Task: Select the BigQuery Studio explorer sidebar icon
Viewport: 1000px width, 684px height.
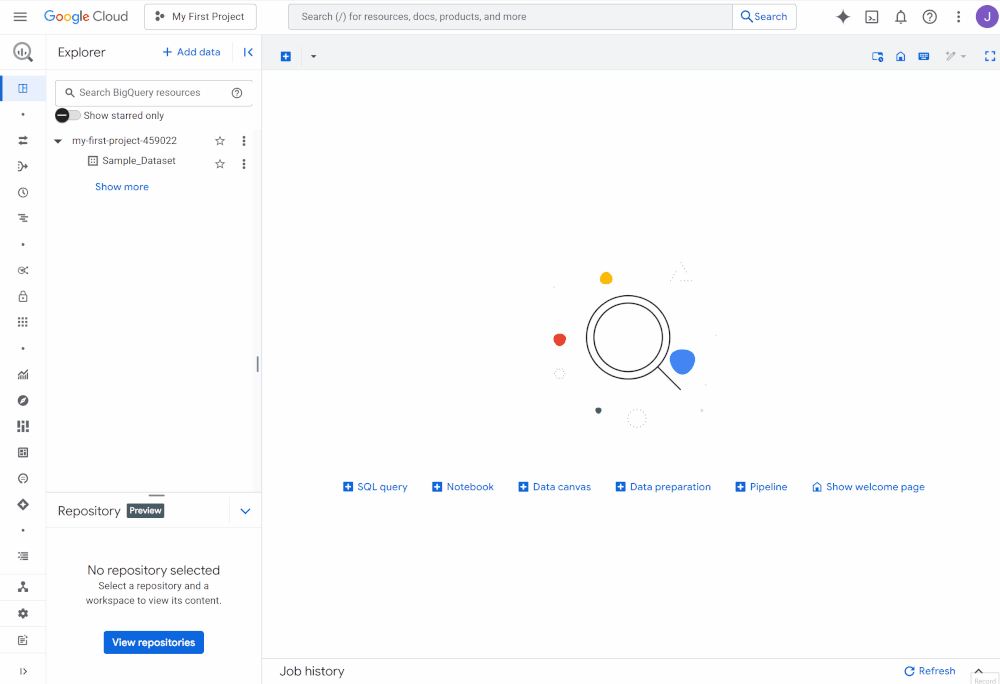Action: 23,89
